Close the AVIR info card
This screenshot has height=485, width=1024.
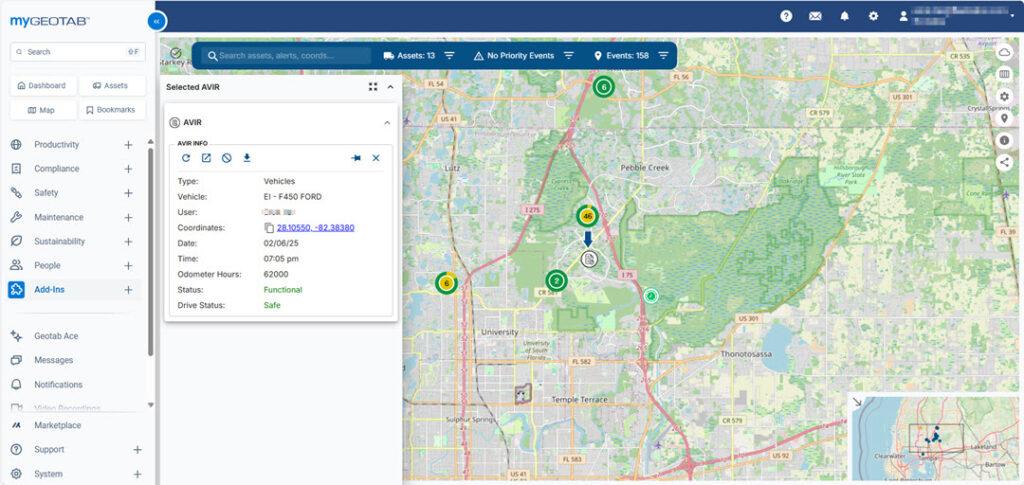tap(376, 158)
